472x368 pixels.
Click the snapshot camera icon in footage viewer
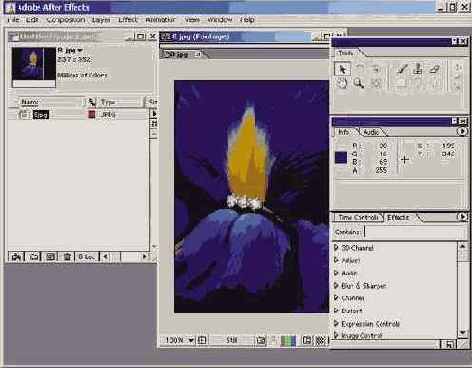[261, 340]
